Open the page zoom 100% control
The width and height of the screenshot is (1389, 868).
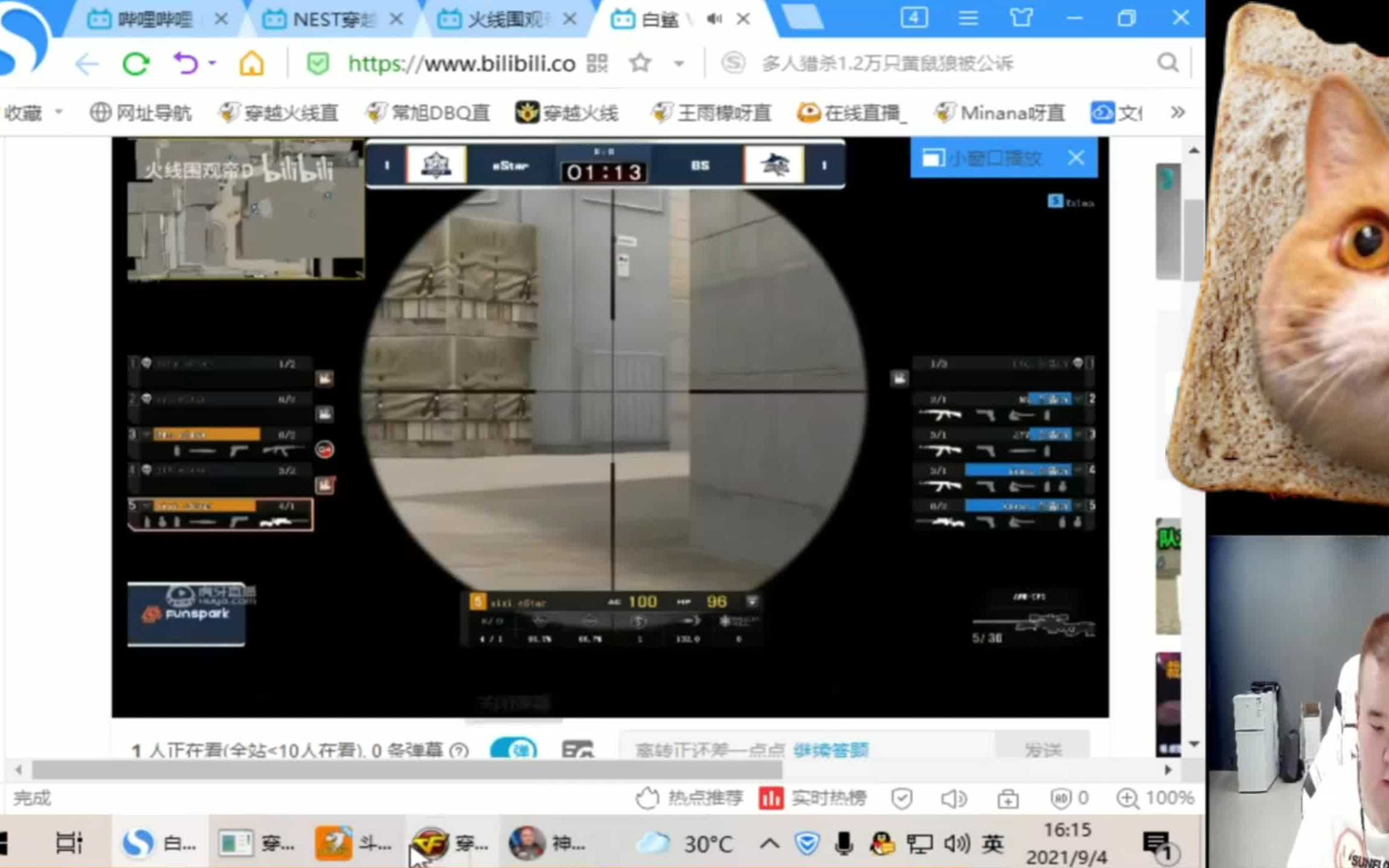coord(1155,798)
